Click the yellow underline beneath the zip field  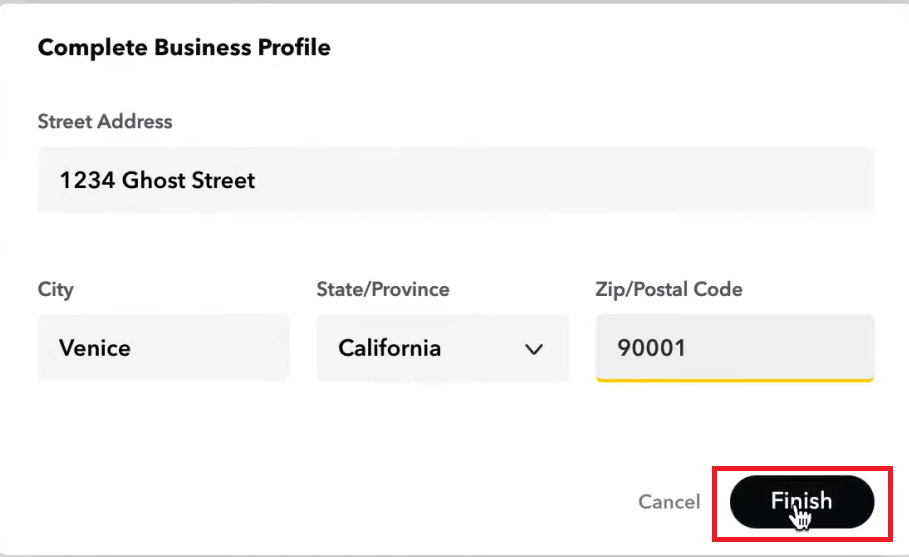click(x=734, y=380)
